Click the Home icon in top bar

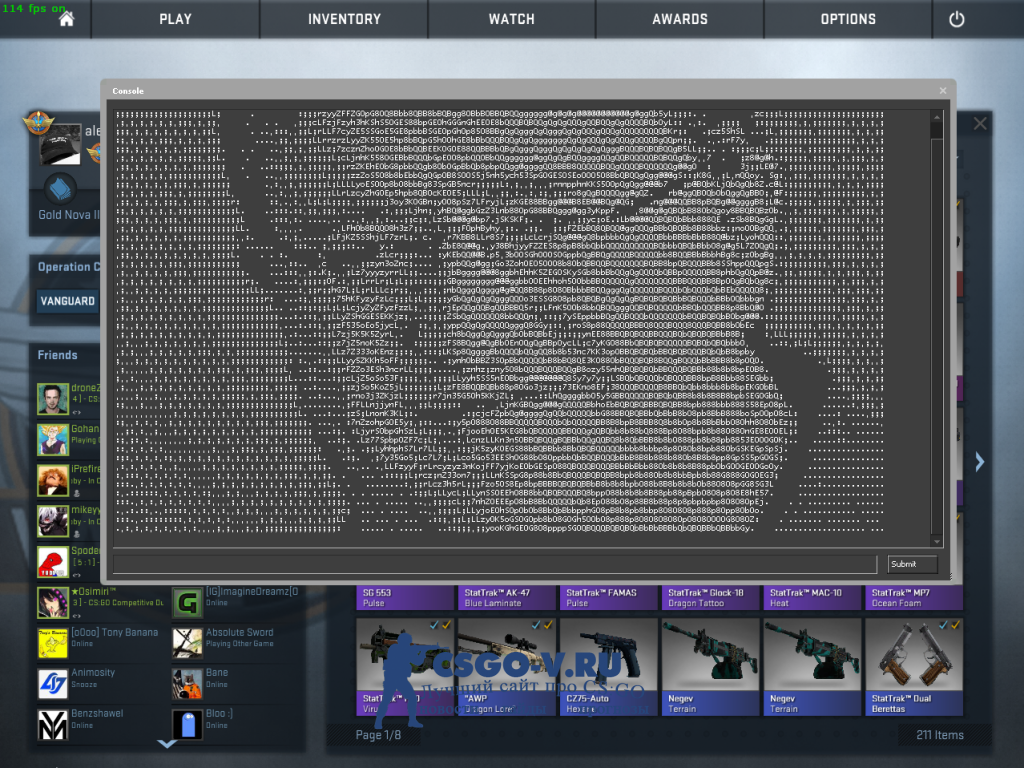(x=67, y=19)
